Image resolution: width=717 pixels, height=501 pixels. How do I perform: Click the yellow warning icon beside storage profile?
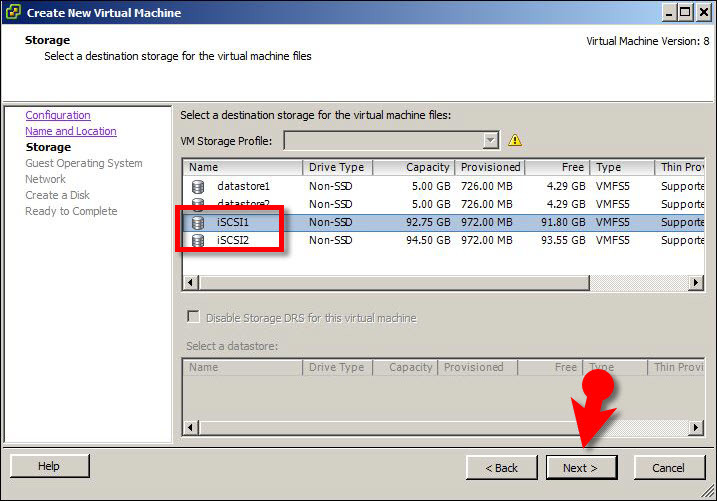515,140
